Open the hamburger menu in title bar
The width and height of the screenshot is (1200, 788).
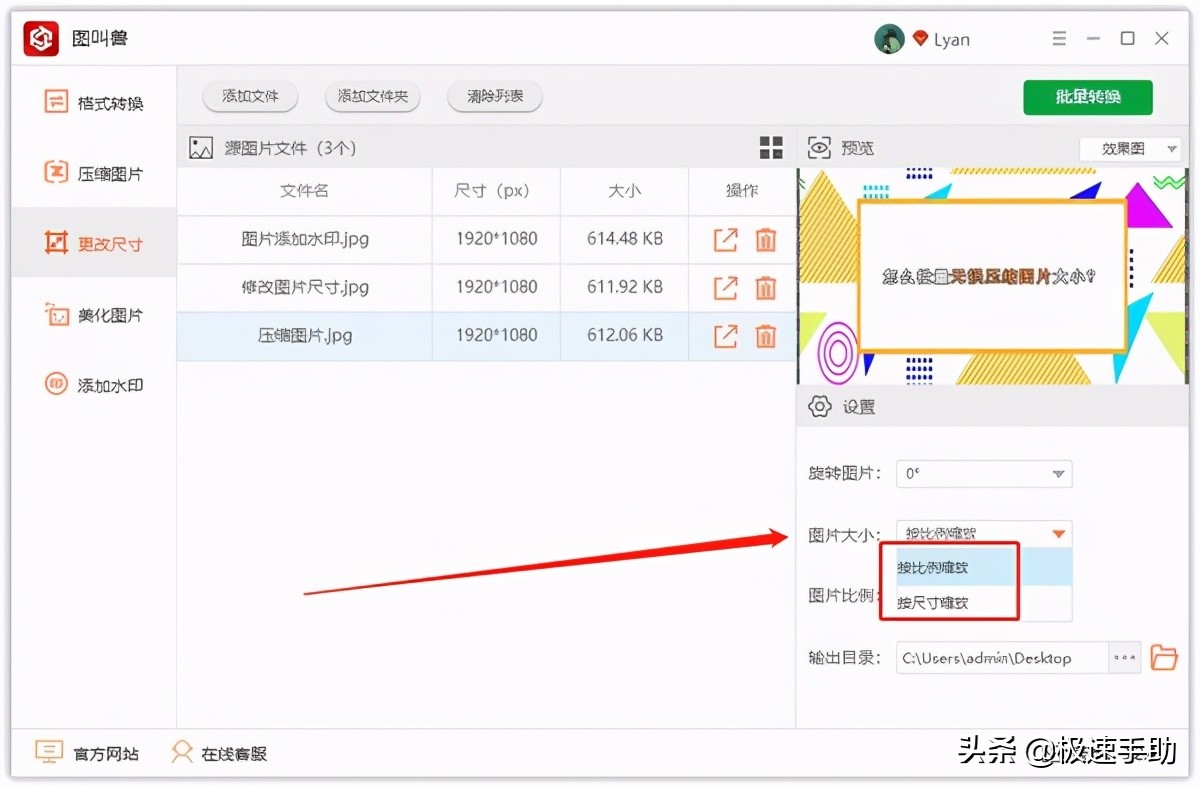click(1060, 39)
